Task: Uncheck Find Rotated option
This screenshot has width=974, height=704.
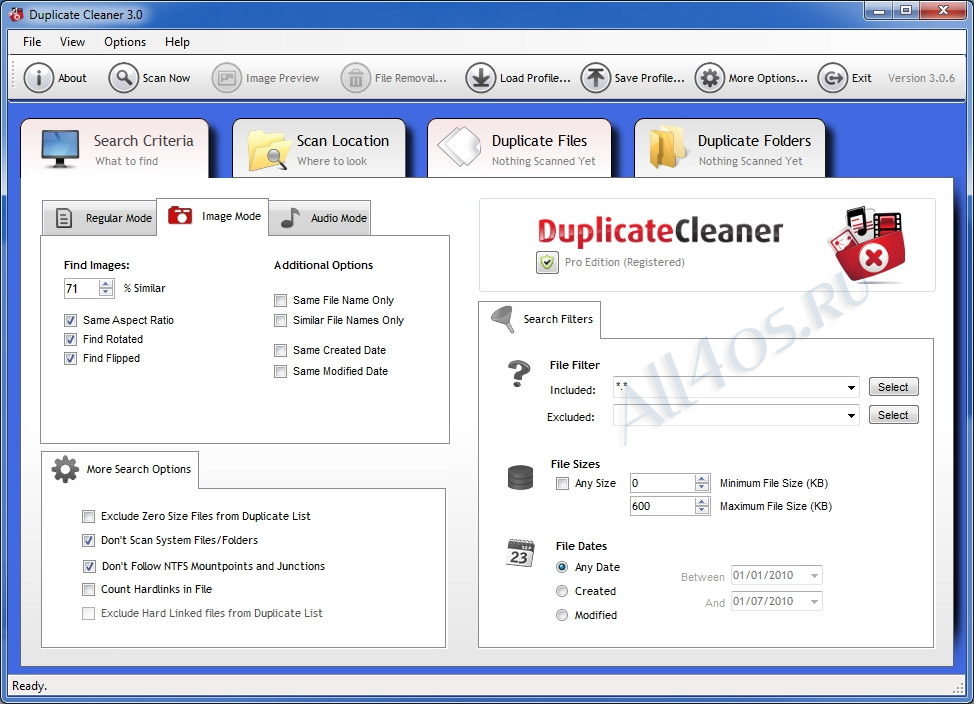Action: click(x=70, y=339)
